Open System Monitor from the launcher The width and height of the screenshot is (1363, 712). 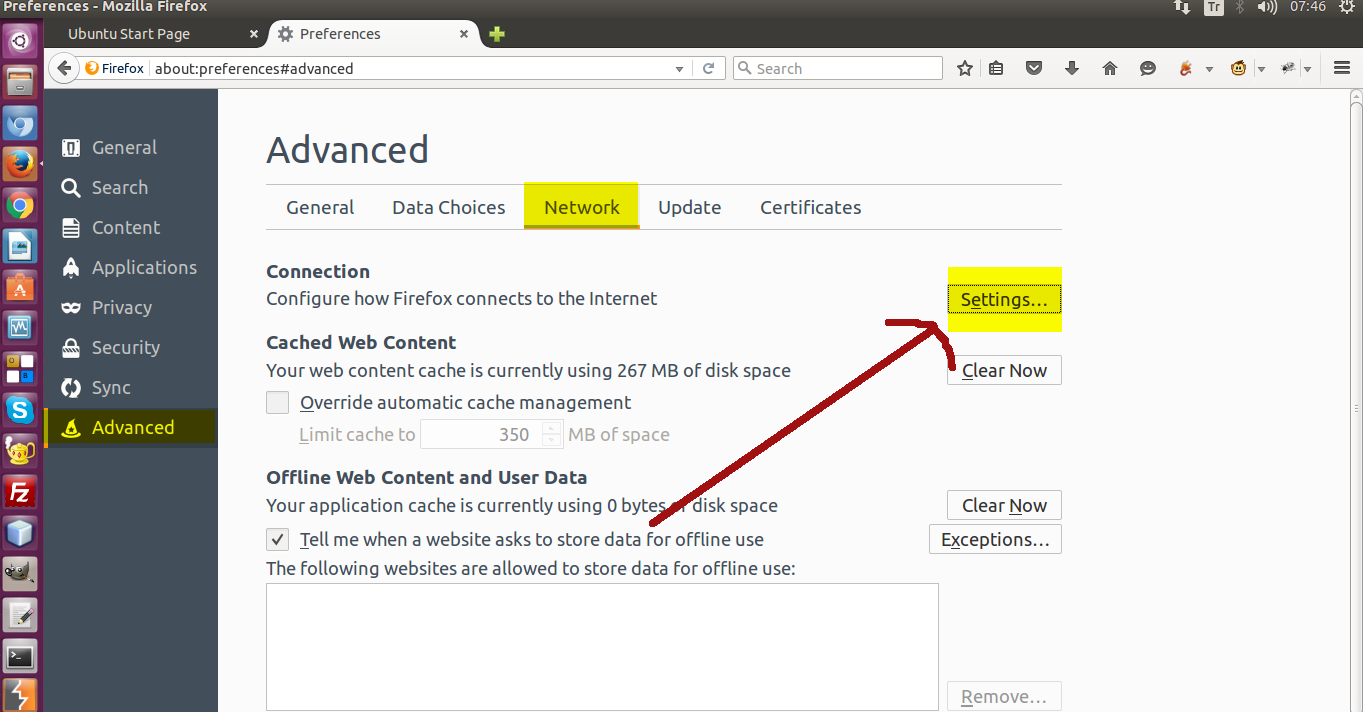[x=21, y=328]
